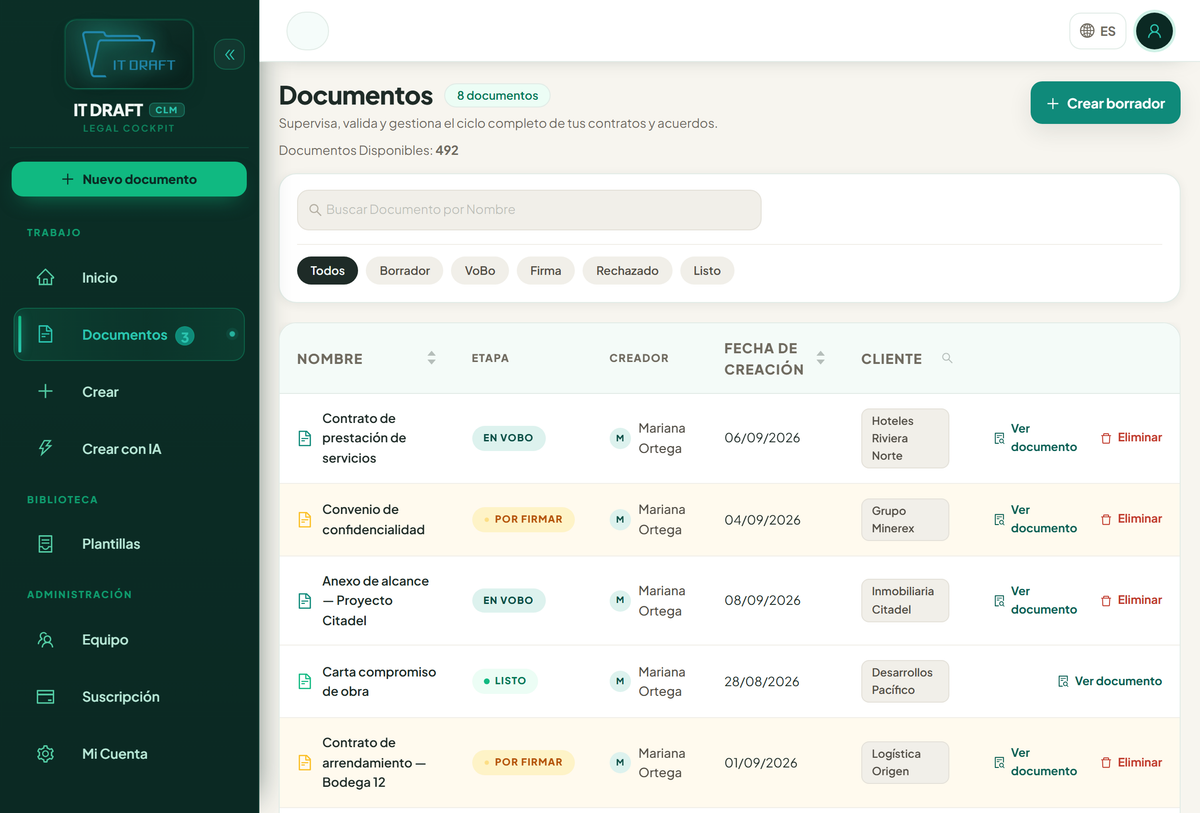
Task: Click Mariana Ortega avatar in Convenio de confidencialidad row
Action: pyautogui.click(x=620, y=519)
